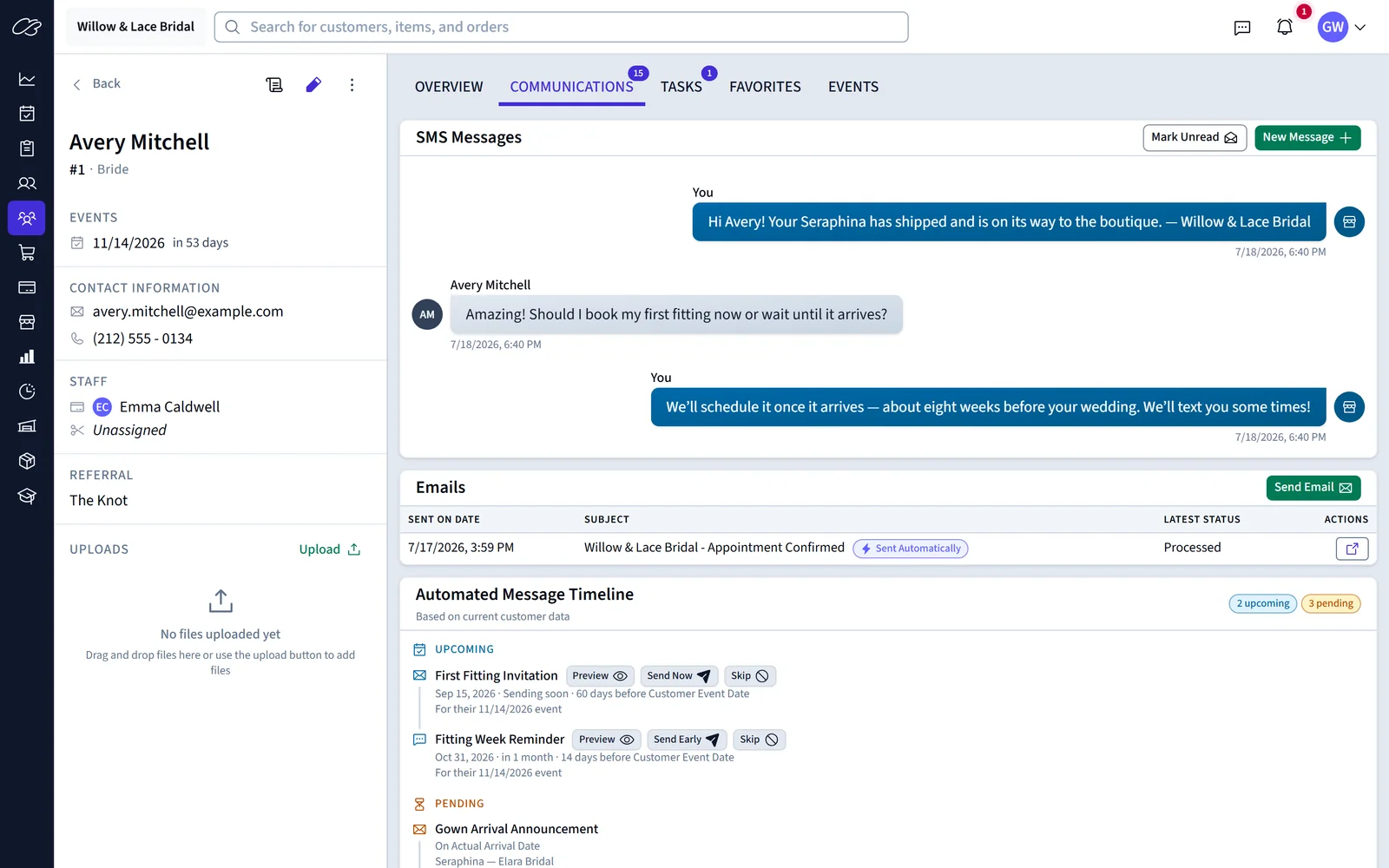Open the shopping cart sidebar icon
This screenshot has width=1389, height=868.
27,253
